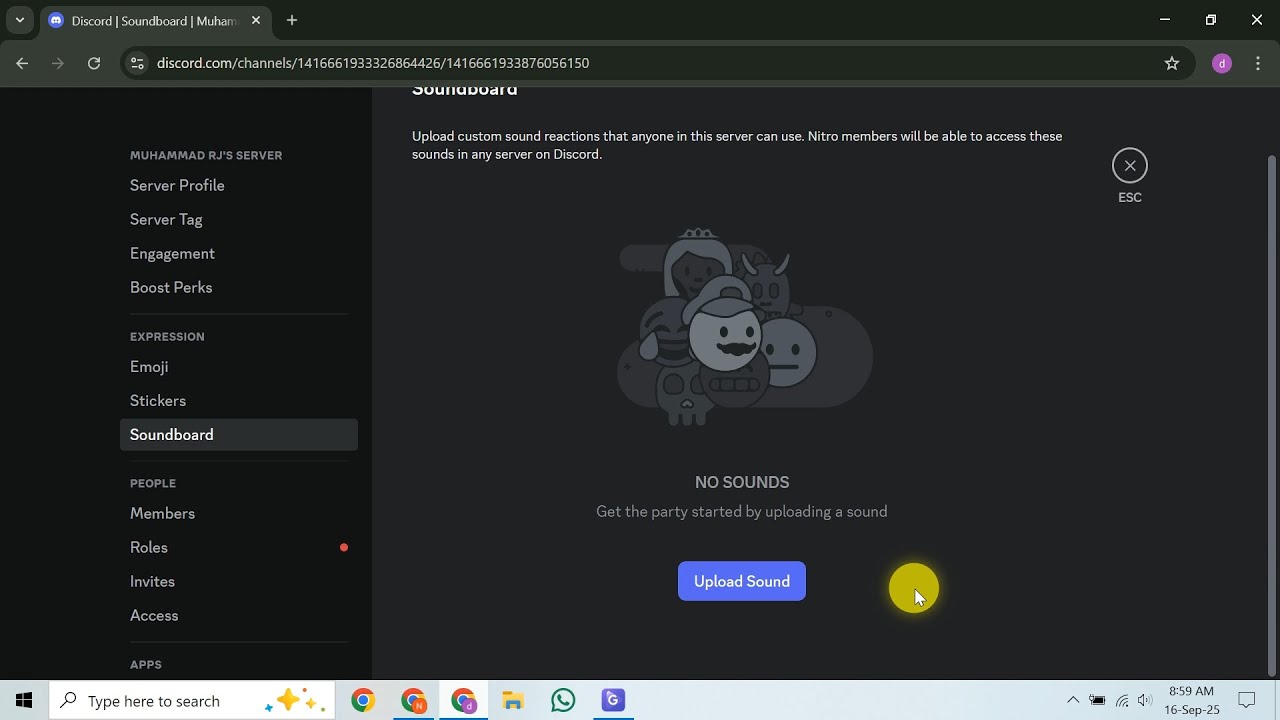The width and height of the screenshot is (1280, 720).
Task: Open the first Chrome taskbar icon
Action: [363, 701]
